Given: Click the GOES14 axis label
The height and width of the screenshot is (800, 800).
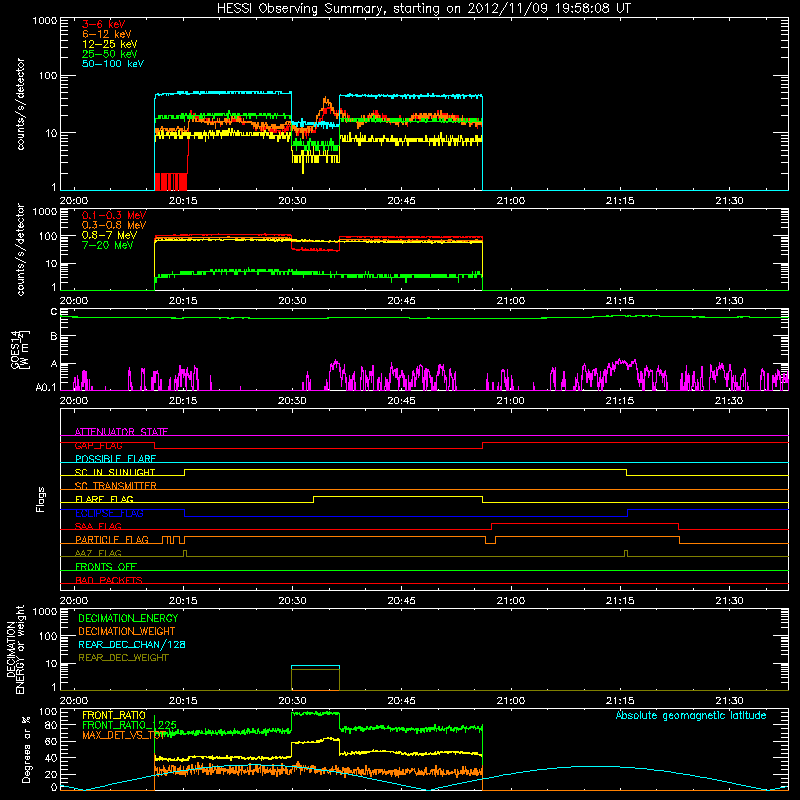Looking at the screenshot, I should coord(15,349).
